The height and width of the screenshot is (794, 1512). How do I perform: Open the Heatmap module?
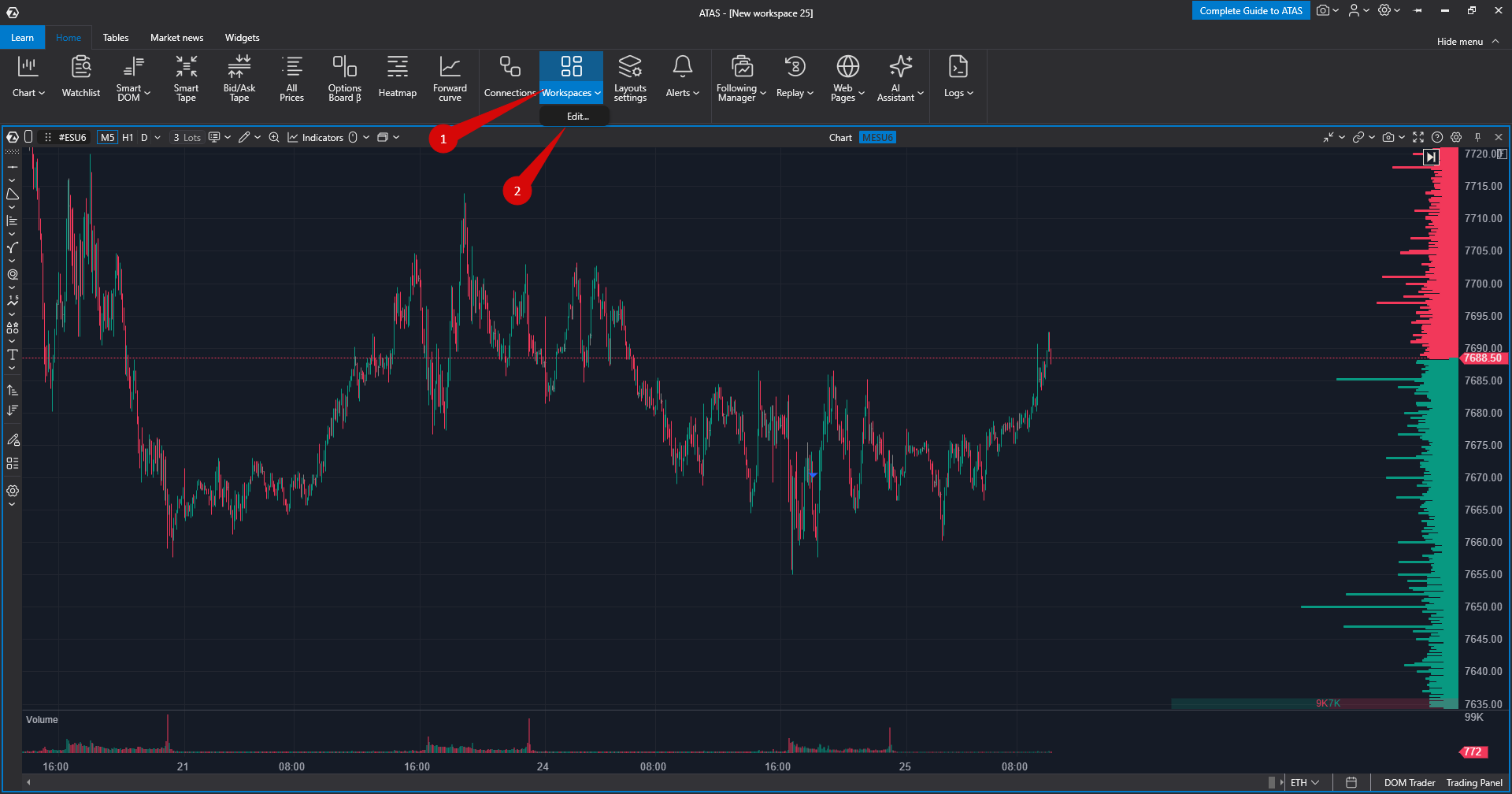coord(398,77)
